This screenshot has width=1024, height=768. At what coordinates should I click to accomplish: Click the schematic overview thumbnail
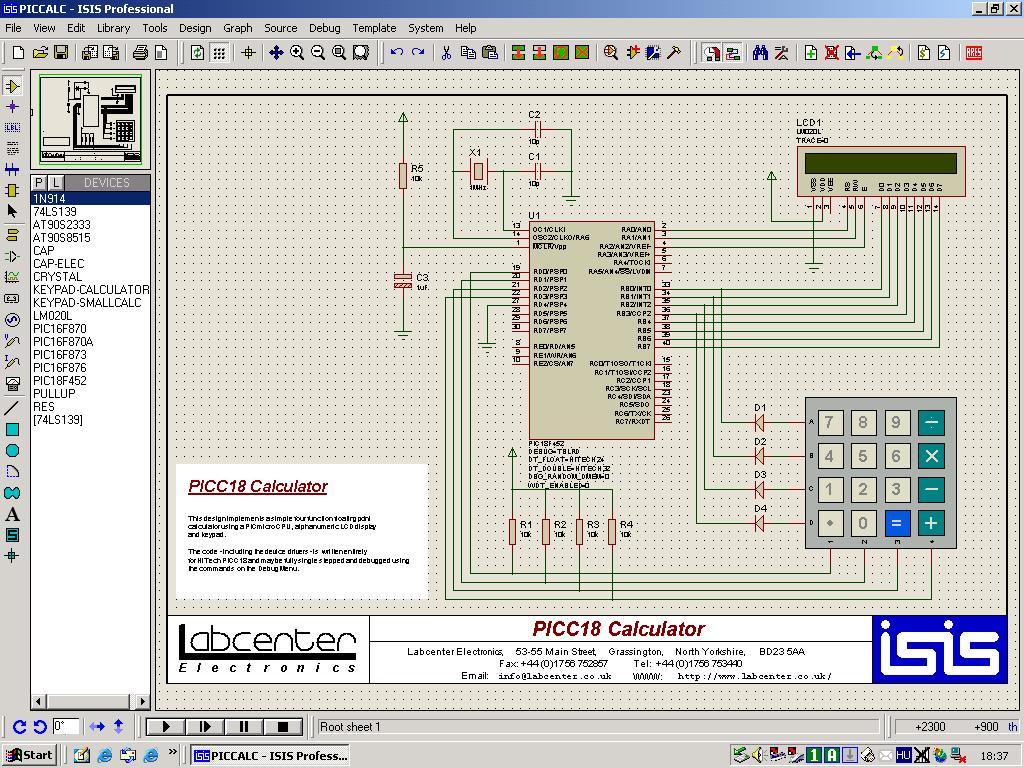(90, 120)
